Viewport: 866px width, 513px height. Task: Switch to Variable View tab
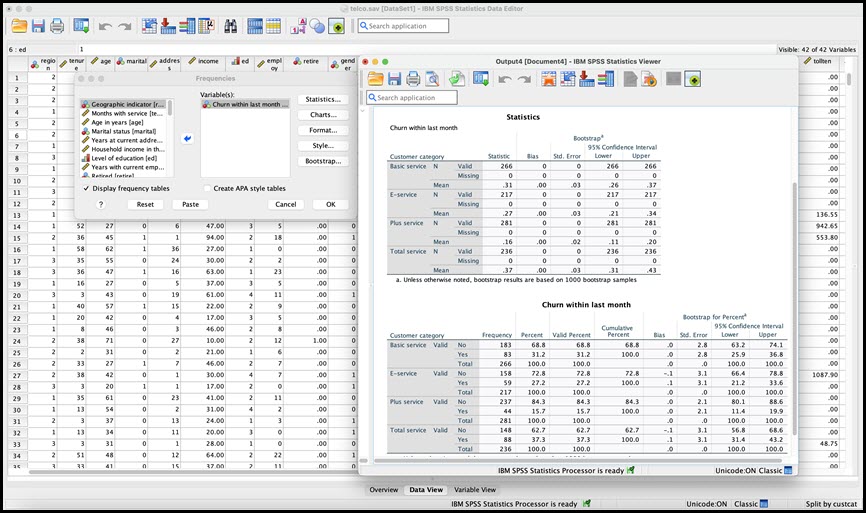click(475, 490)
